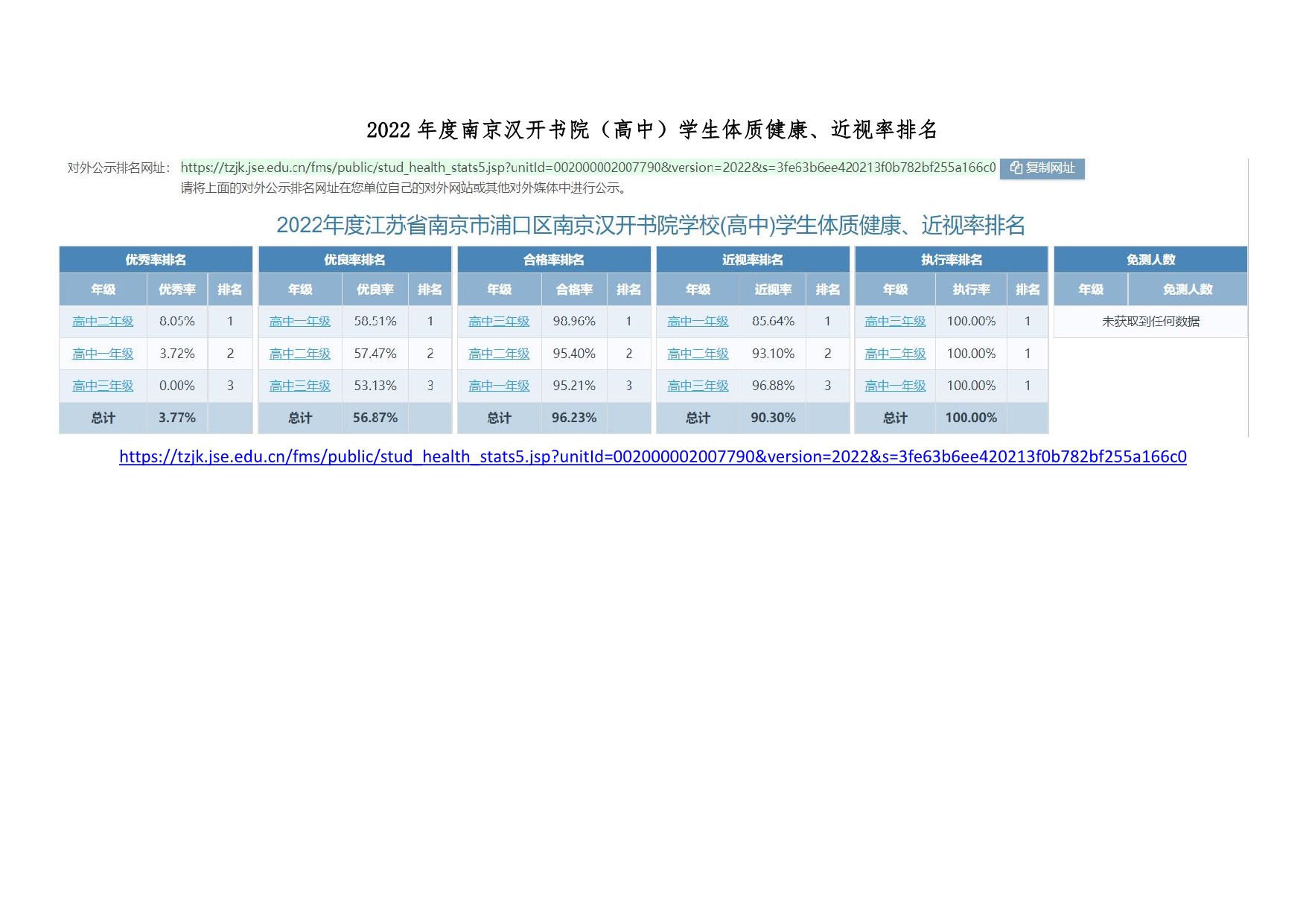This screenshot has height=924, width=1306.
Task: Click the 免测人数 column header beside 年级
Action: (x=1188, y=290)
